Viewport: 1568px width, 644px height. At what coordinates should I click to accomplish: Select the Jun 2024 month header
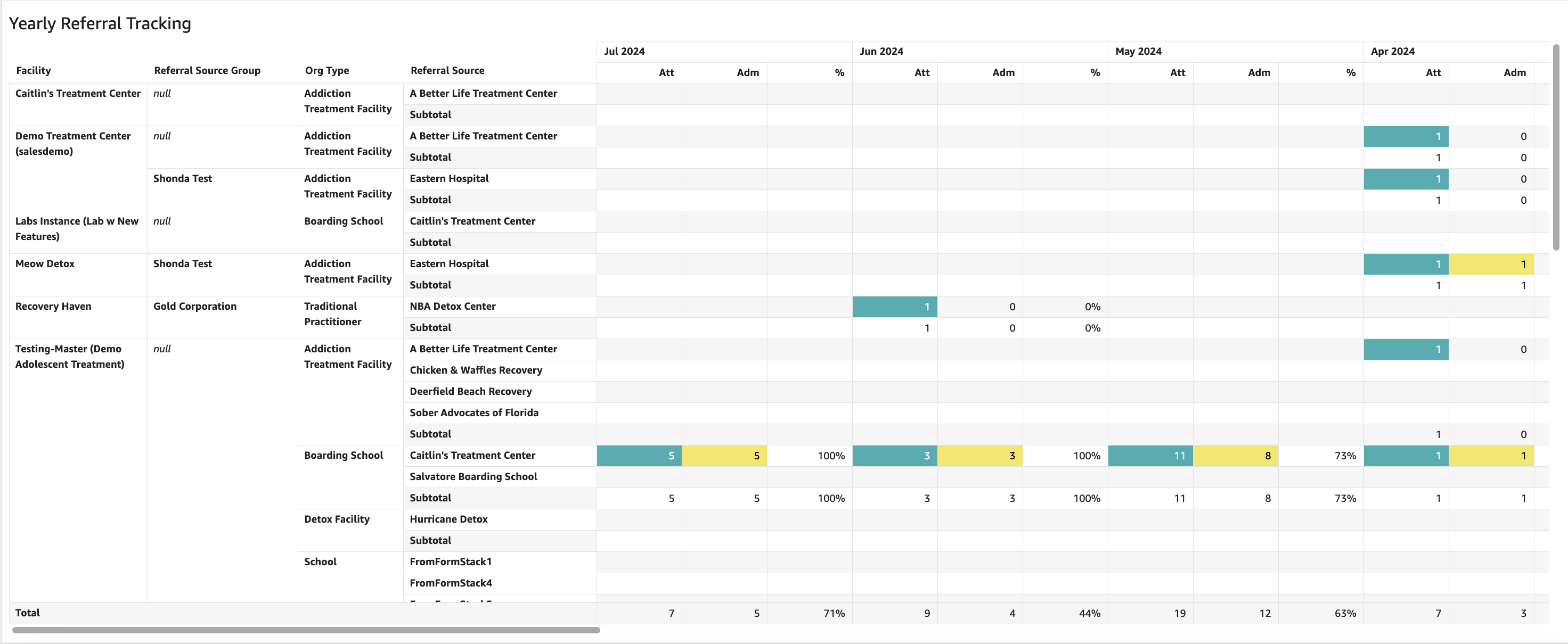point(881,52)
